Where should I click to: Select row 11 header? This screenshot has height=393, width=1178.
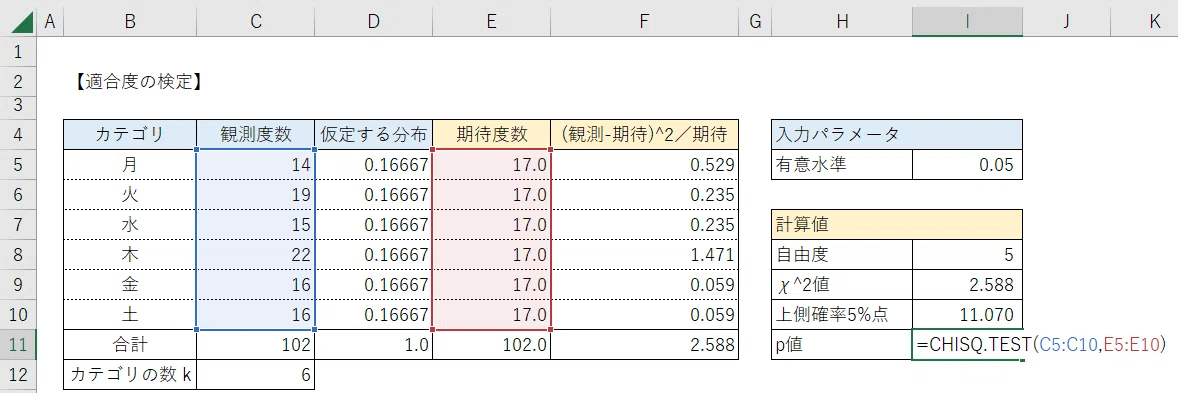(18, 345)
